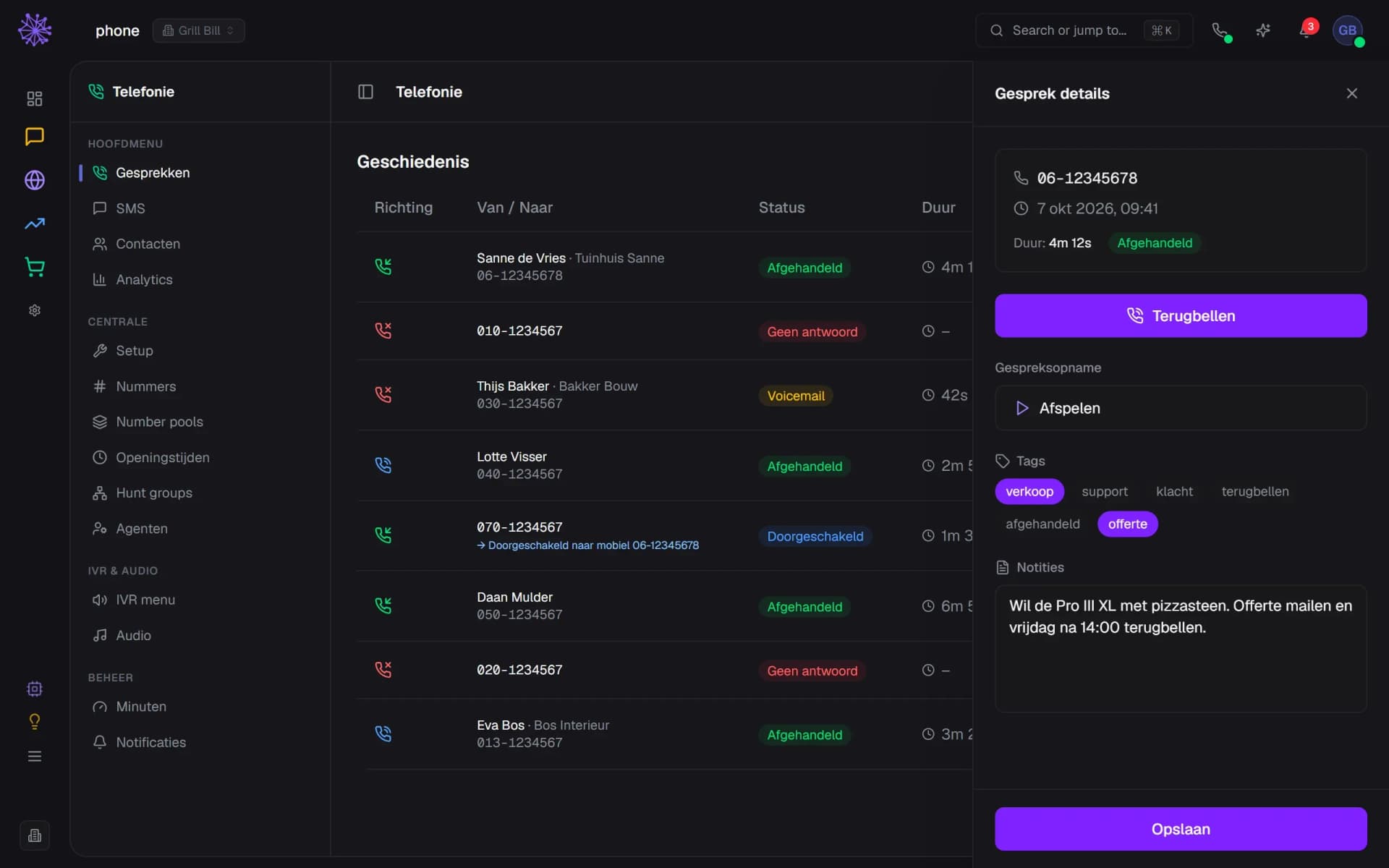Click the purple chip icon in left rail
The image size is (1389, 868).
35,689
